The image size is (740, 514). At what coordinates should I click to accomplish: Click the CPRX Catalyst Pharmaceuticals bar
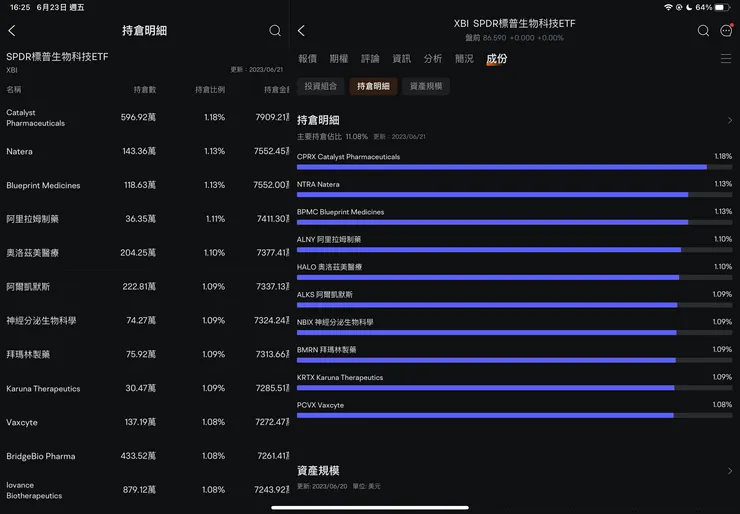pos(514,167)
